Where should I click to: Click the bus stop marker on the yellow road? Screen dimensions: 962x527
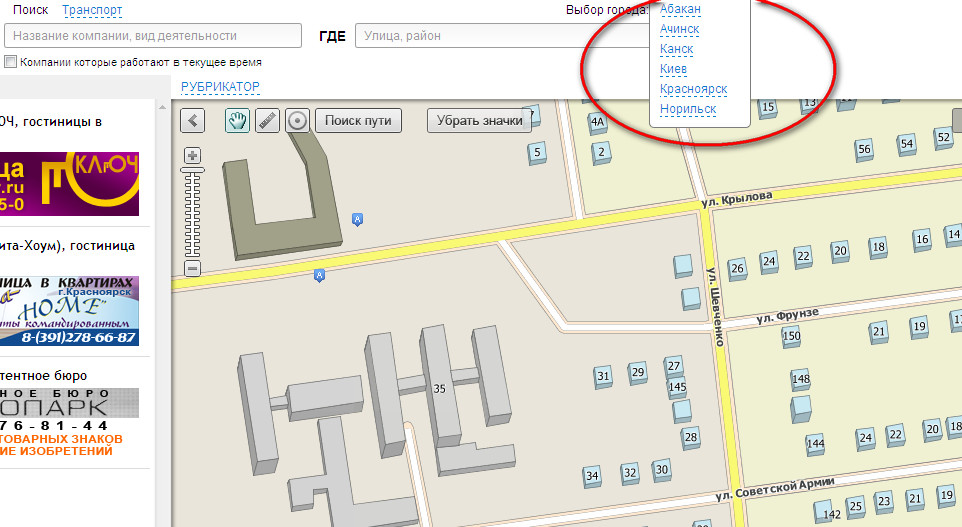(319, 275)
